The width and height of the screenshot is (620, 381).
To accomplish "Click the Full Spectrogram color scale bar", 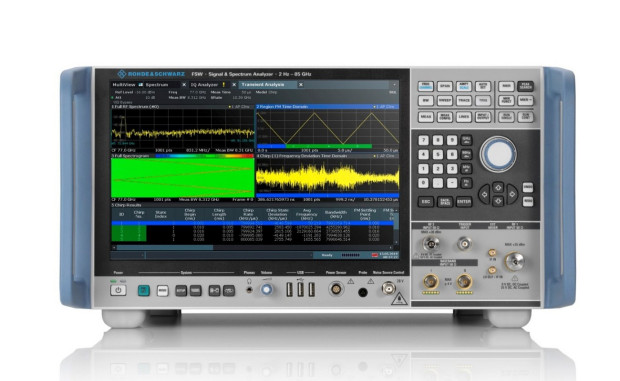I will 205,156.
